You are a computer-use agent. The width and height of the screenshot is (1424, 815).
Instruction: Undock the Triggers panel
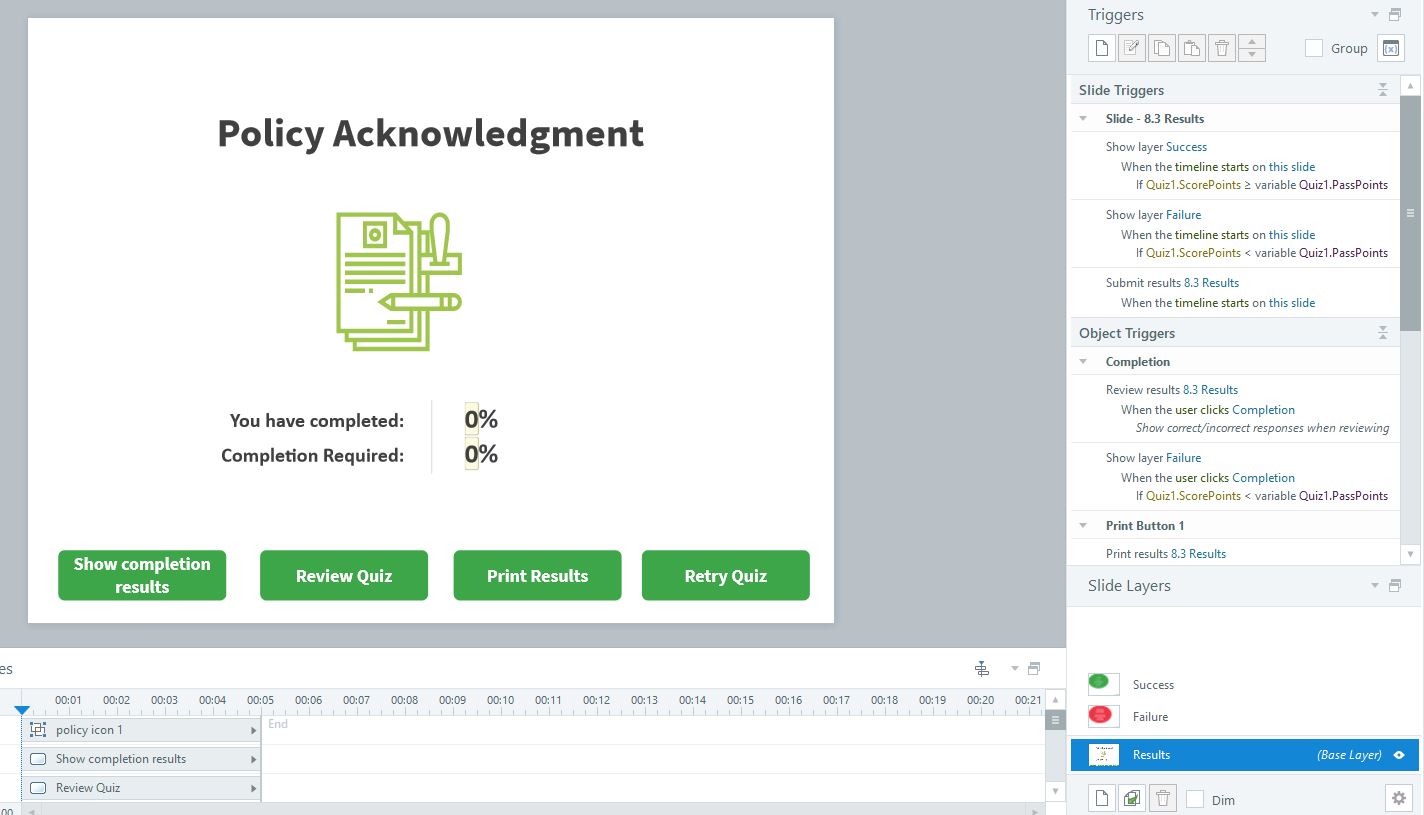pyautogui.click(x=1395, y=15)
